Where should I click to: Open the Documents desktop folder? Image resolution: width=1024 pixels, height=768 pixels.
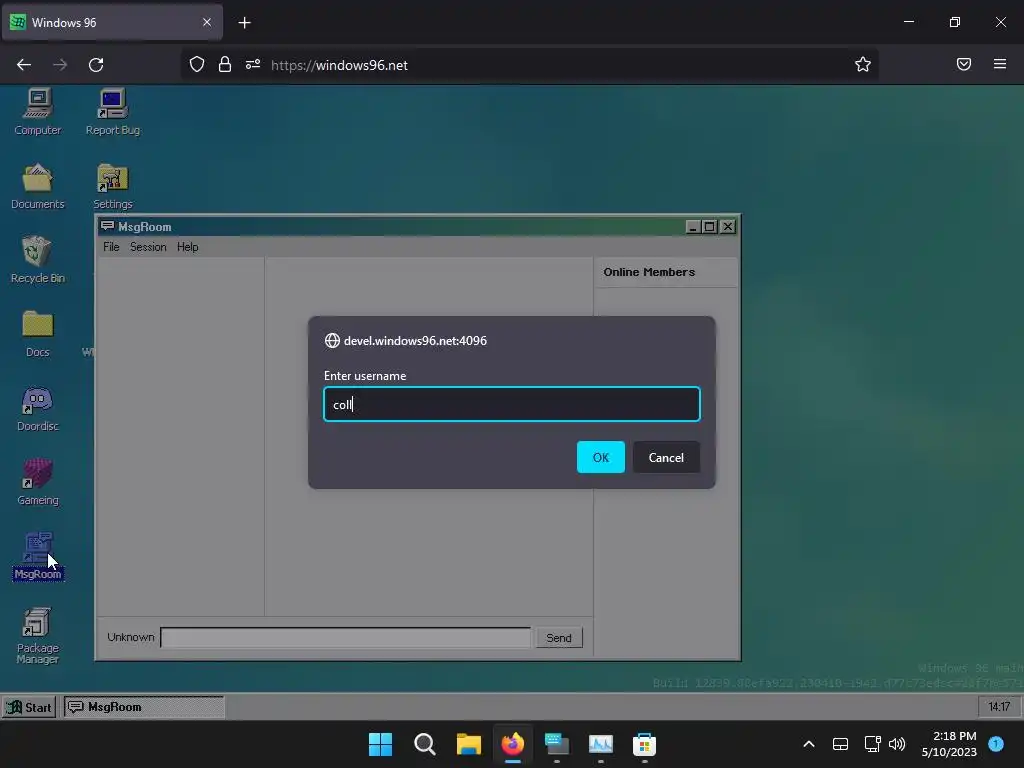(x=38, y=186)
